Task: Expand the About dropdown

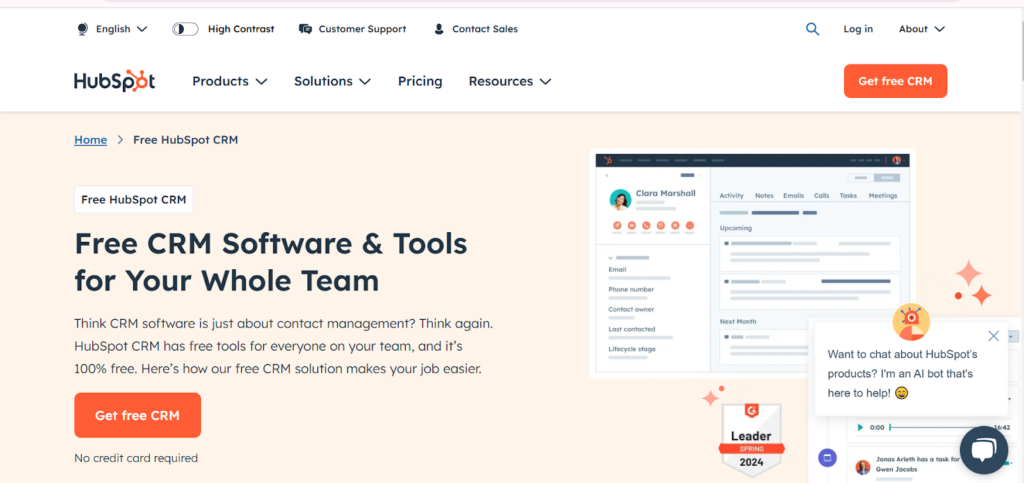Action: point(921,29)
